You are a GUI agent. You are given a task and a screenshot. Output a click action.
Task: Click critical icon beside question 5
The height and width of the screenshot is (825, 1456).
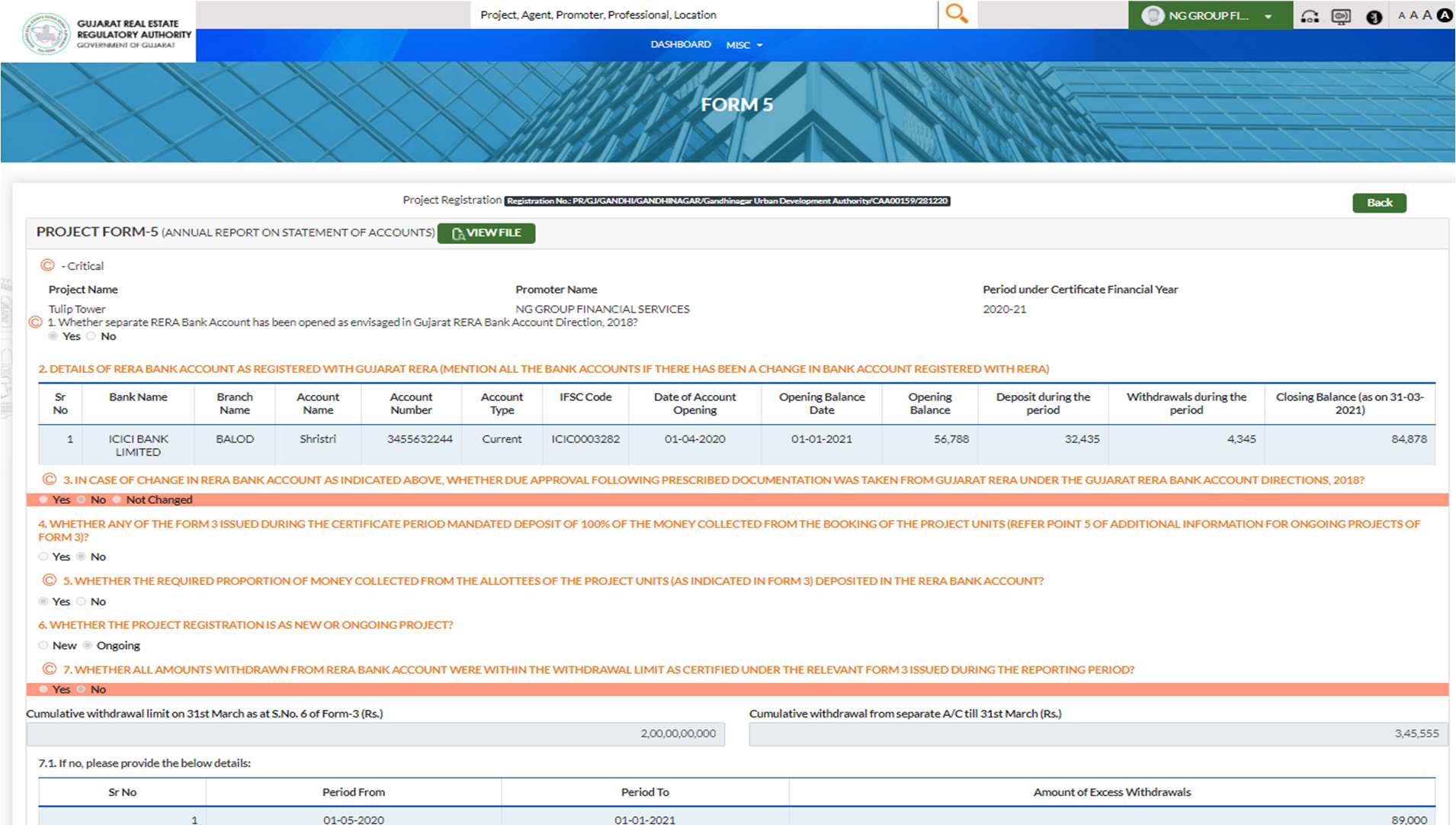(x=50, y=579)
